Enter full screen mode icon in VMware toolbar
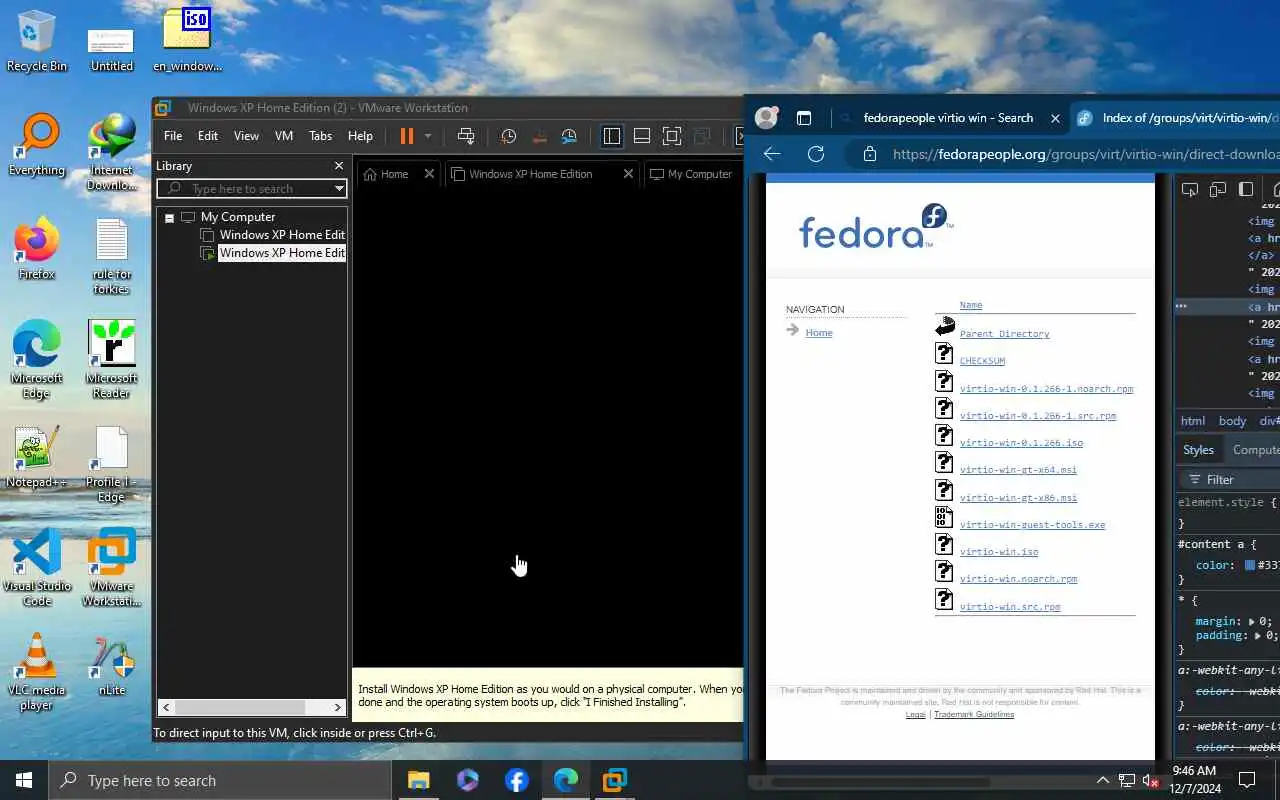Viewport: 1280px width, 800px height. tap(672, 136)
